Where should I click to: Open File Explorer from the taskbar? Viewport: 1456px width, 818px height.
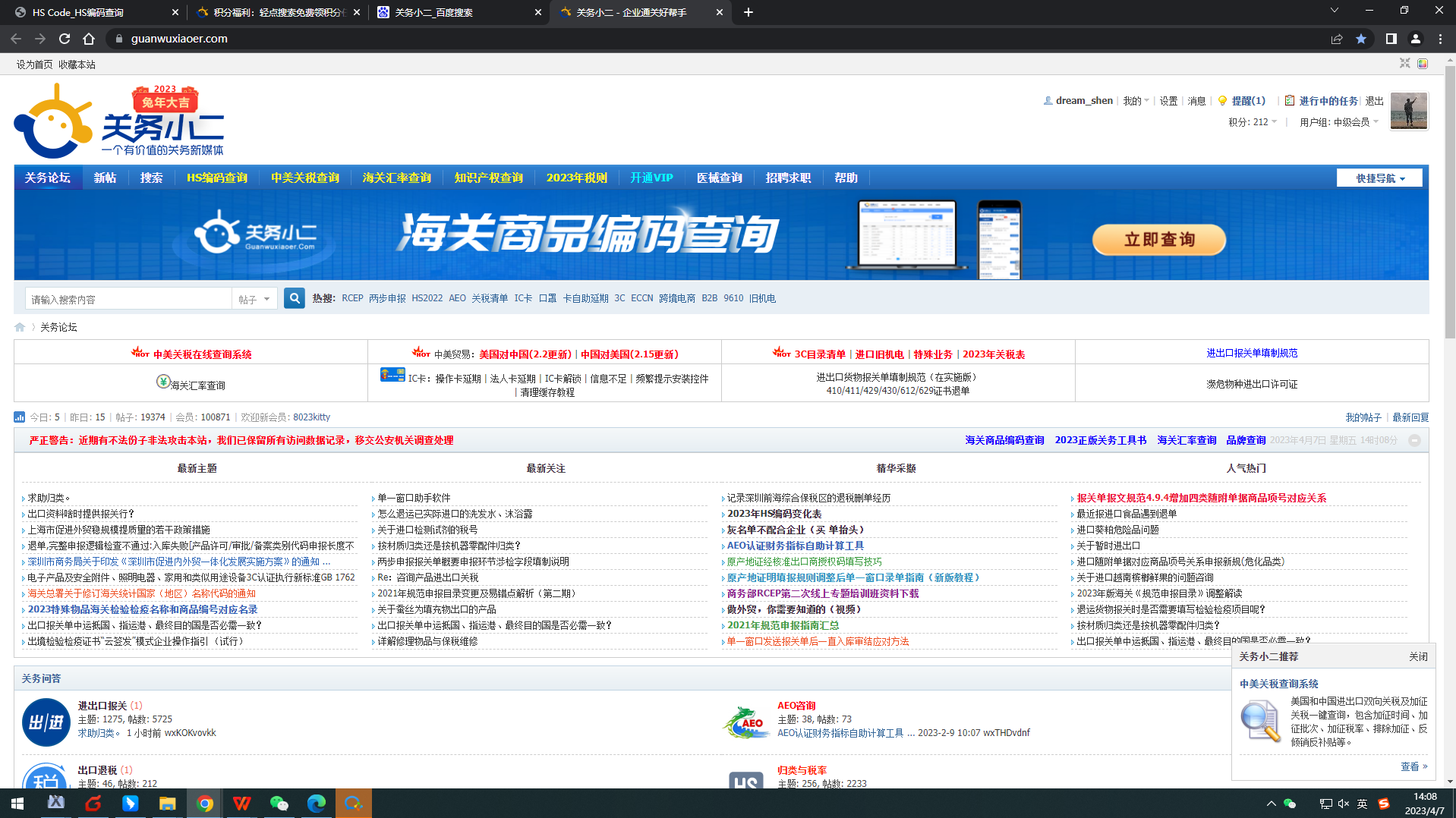click(168, 803)
